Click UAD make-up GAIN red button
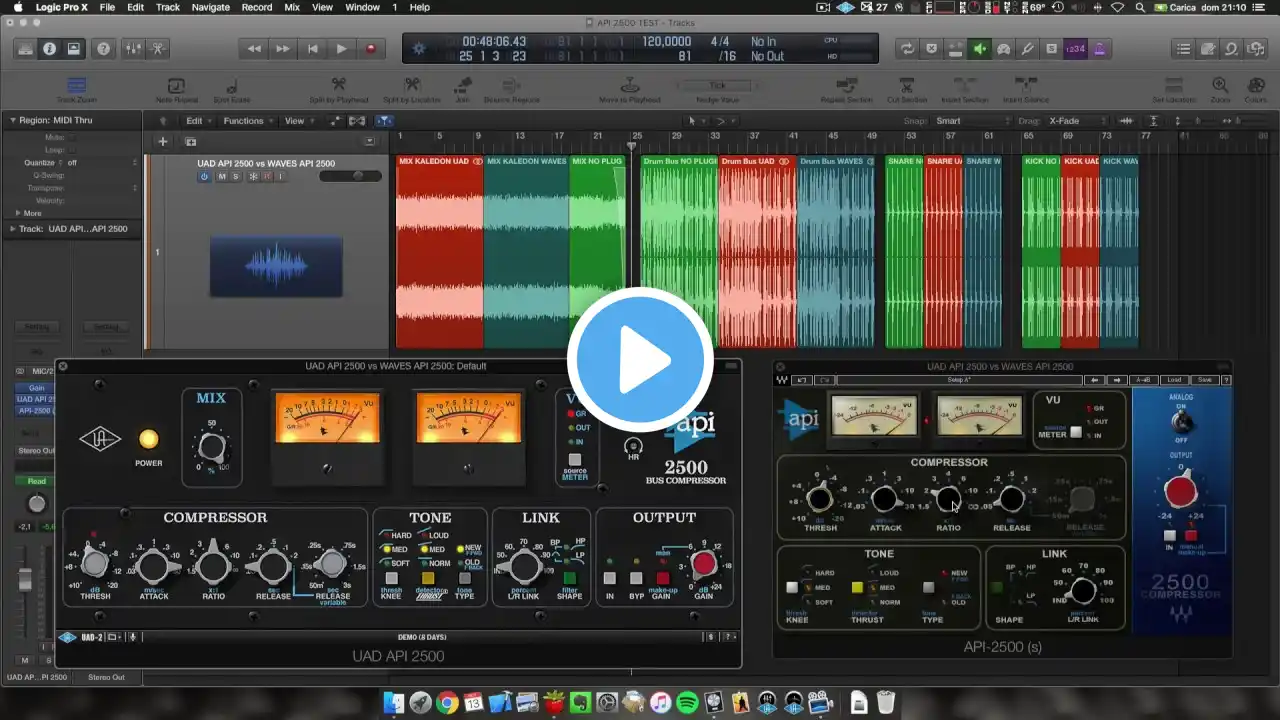The width and height of the screenshot is (1280, 720). click(x=661, y=578)
